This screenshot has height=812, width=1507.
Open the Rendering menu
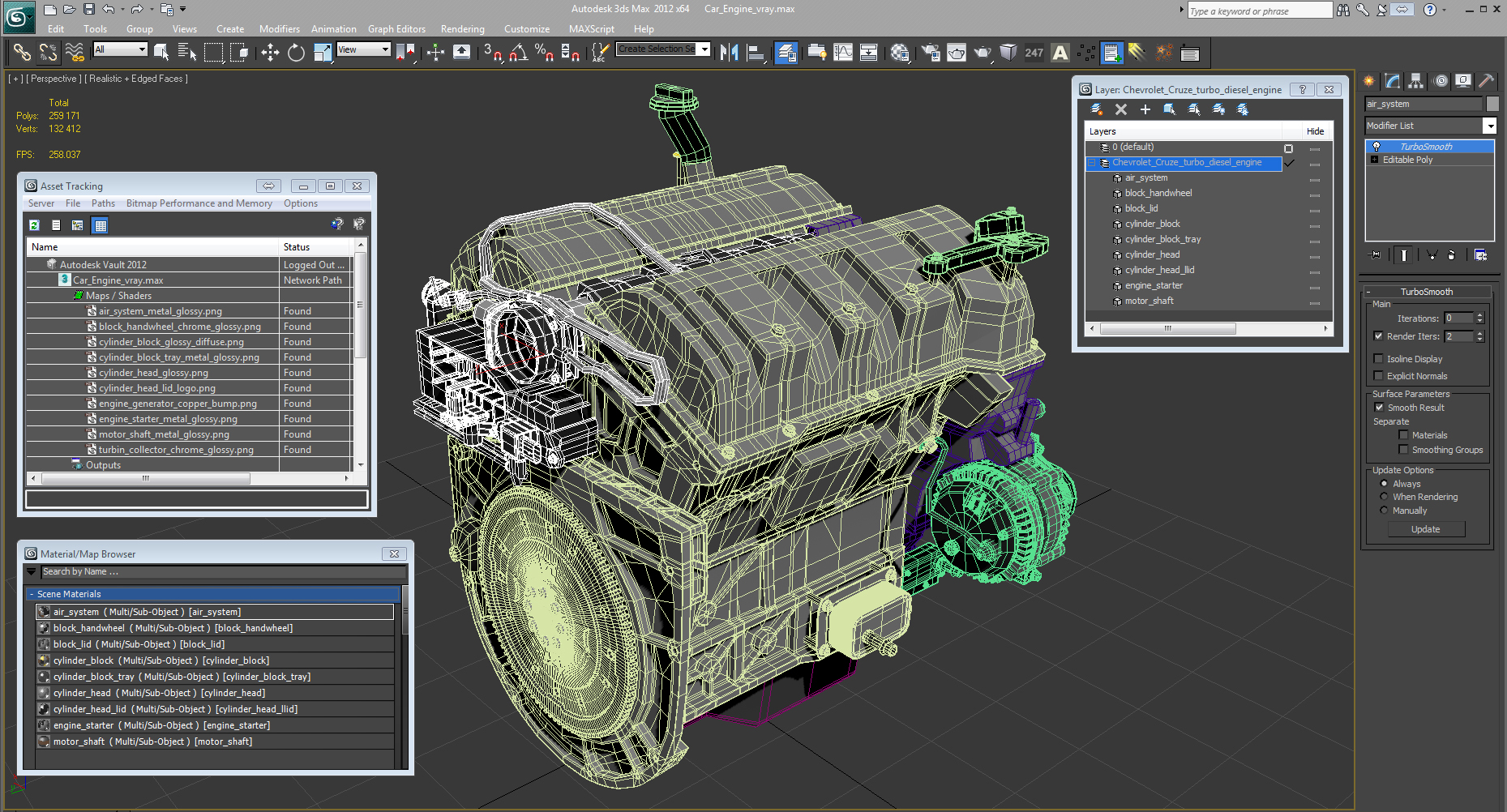[x=462, y=29]
